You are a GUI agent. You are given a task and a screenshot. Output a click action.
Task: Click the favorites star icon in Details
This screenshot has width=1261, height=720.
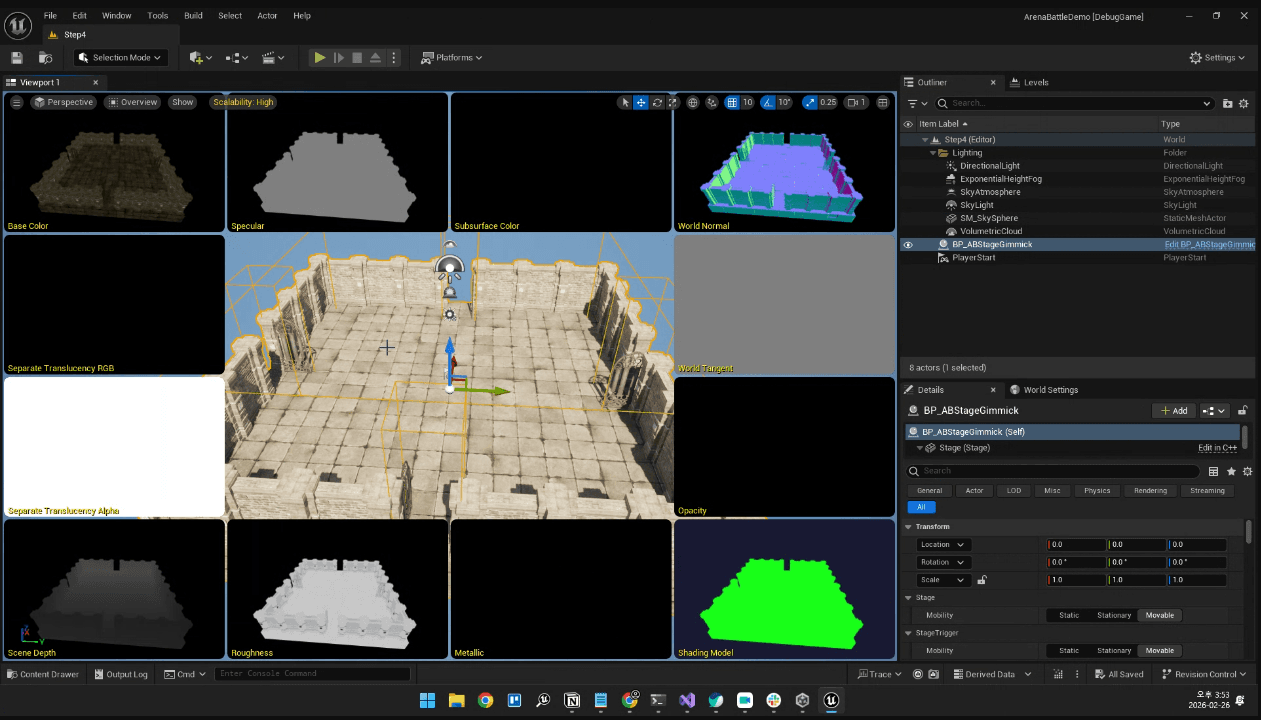point(1231,471)
